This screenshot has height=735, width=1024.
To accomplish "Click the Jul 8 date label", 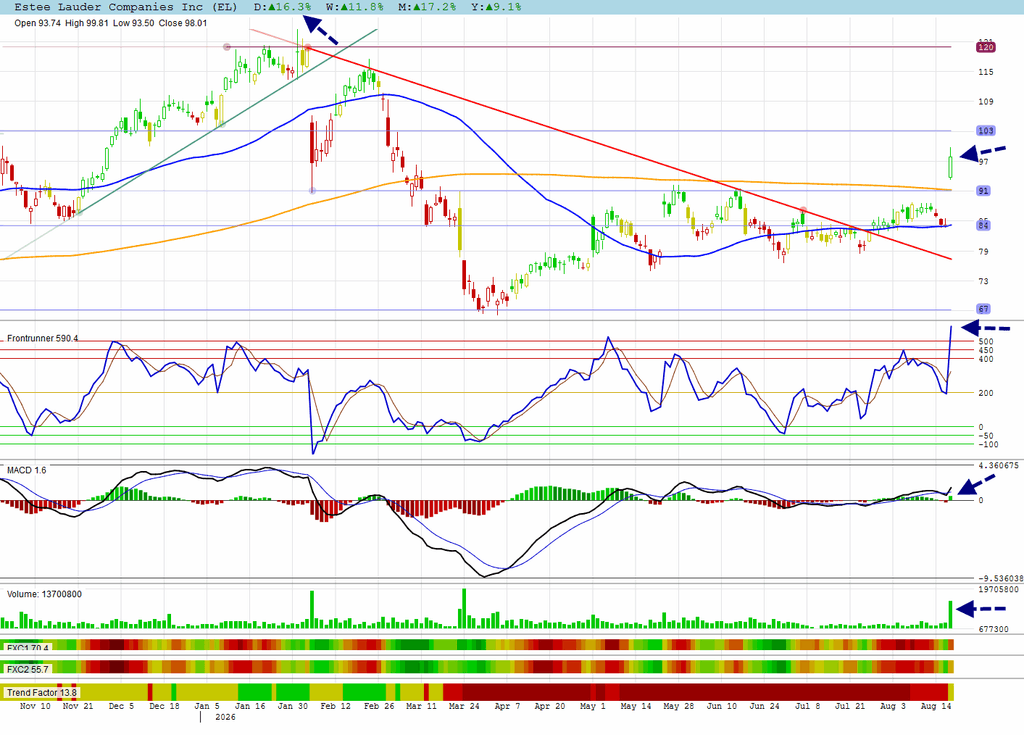I will 807,706.
